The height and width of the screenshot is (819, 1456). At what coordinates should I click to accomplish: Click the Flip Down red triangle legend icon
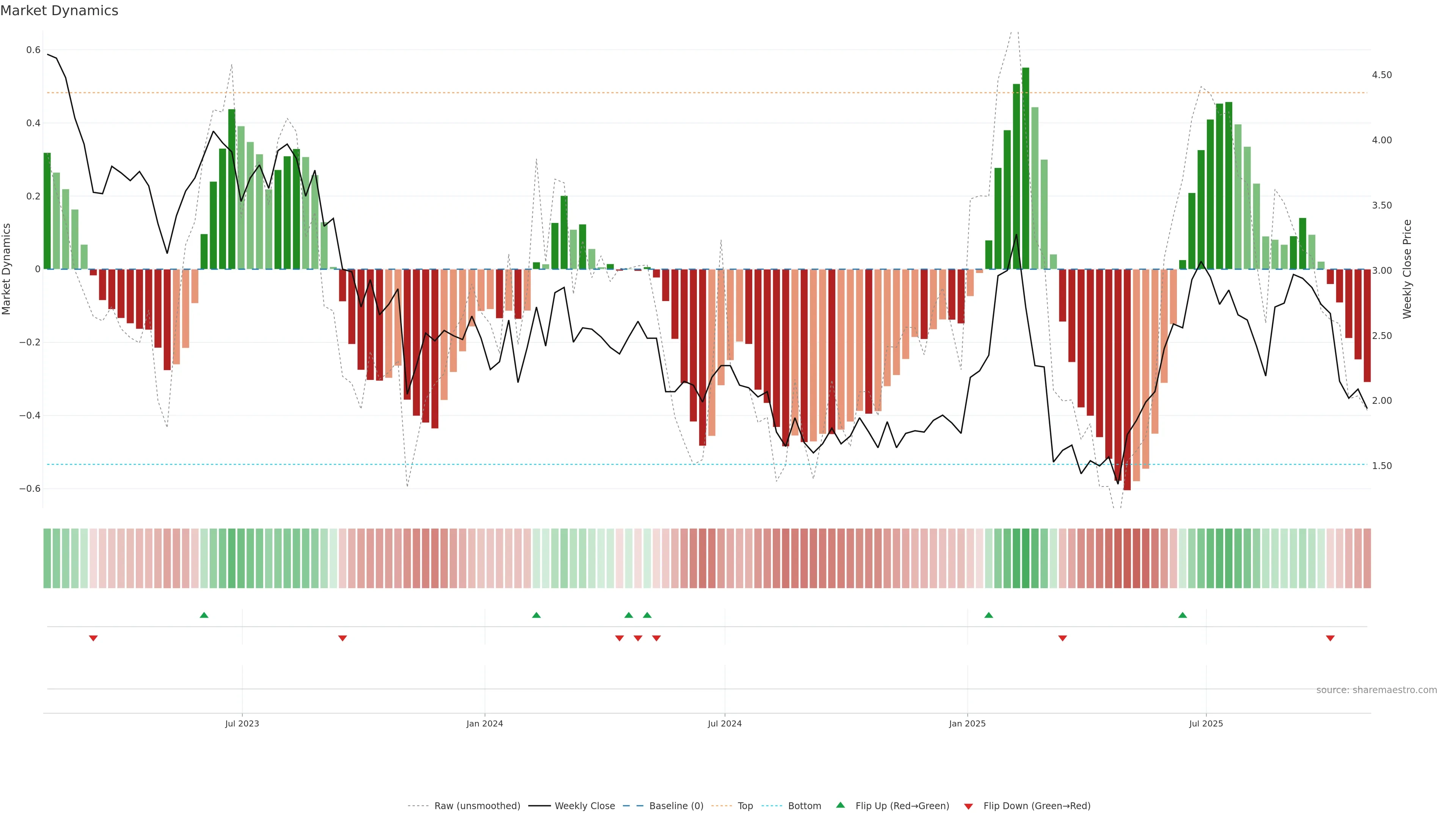pyautogui.click(x=968, y=806)
